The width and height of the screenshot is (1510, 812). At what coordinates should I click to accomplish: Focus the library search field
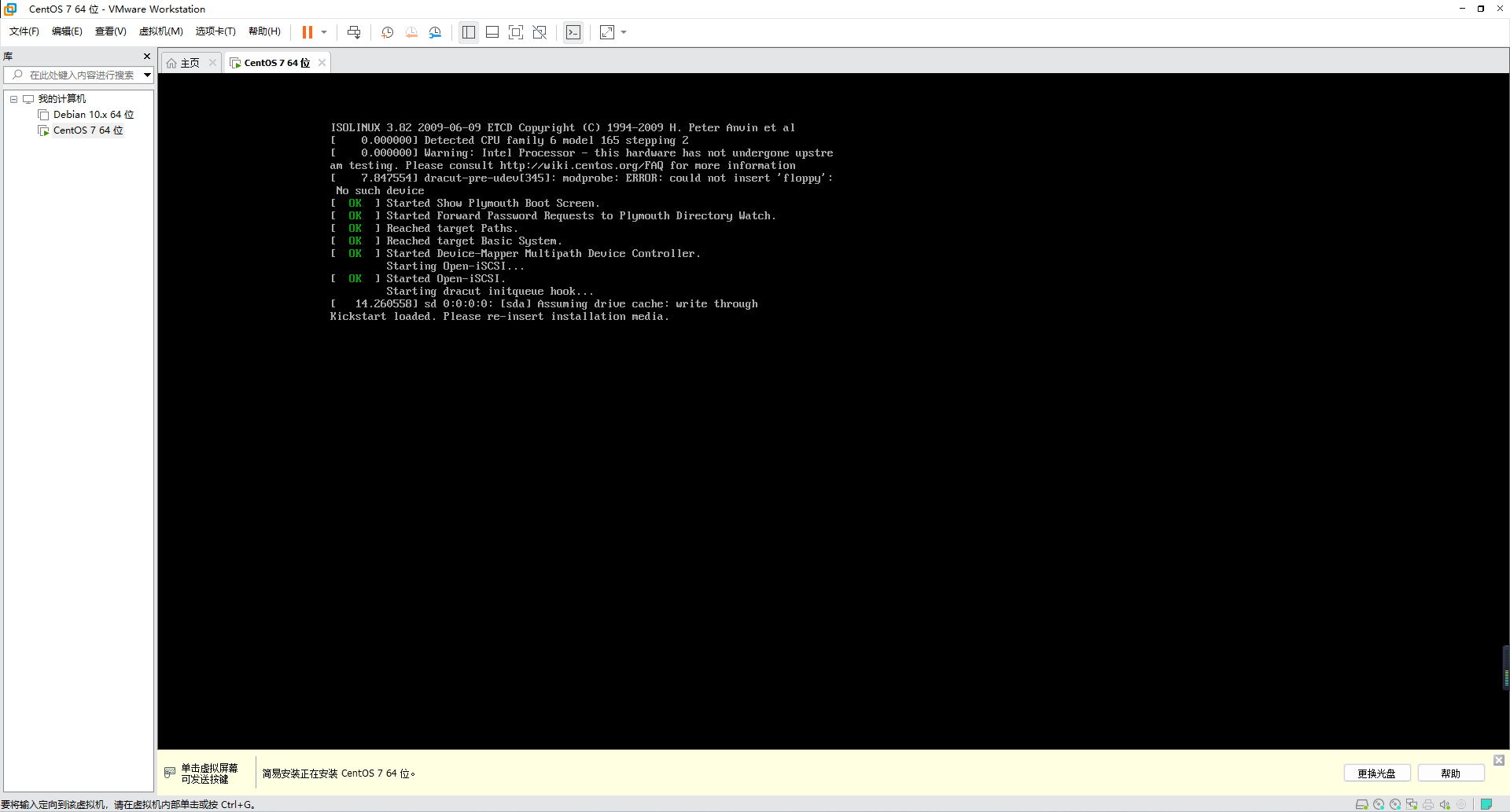click(79, 75)
